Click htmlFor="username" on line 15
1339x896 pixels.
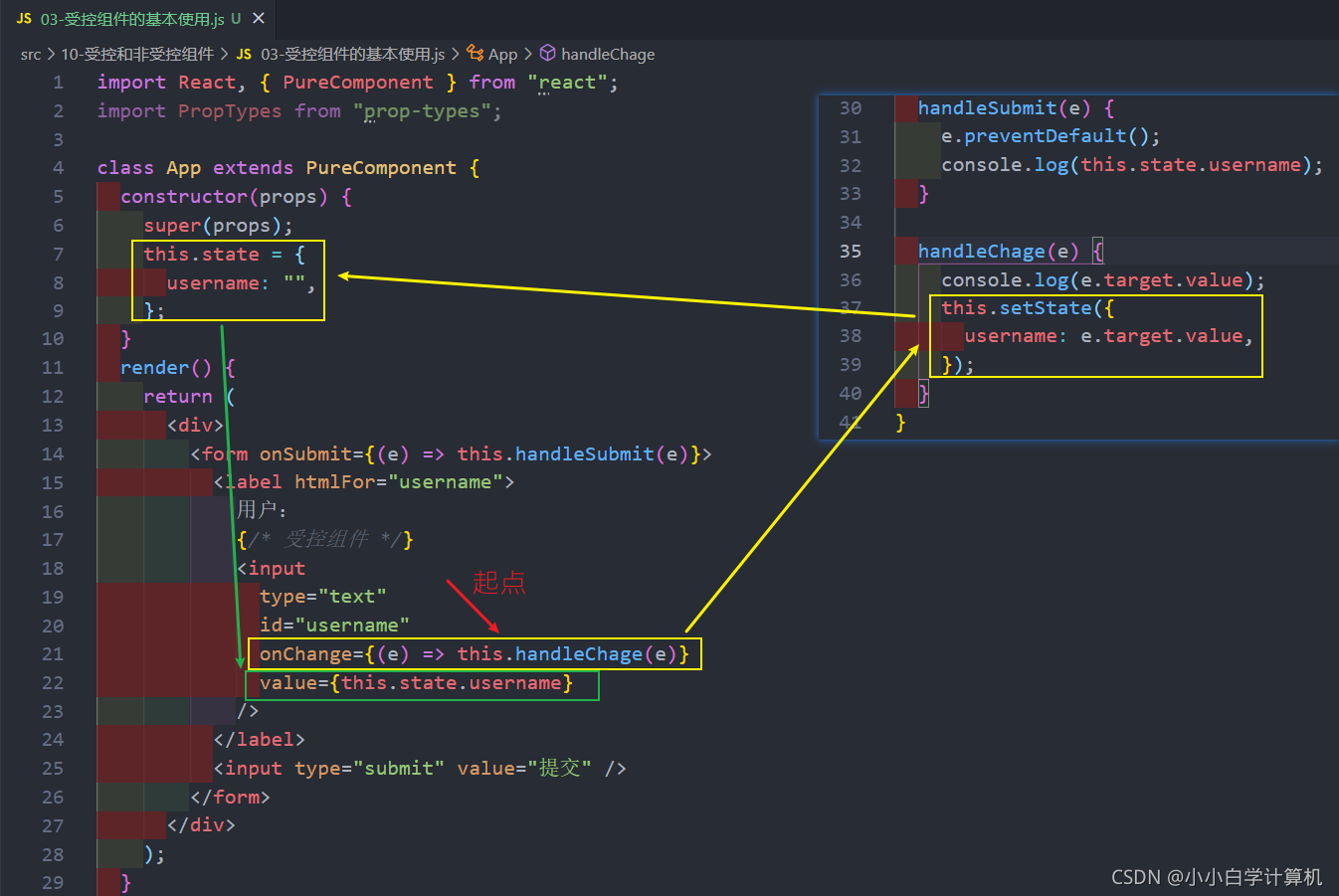point(398,482)
